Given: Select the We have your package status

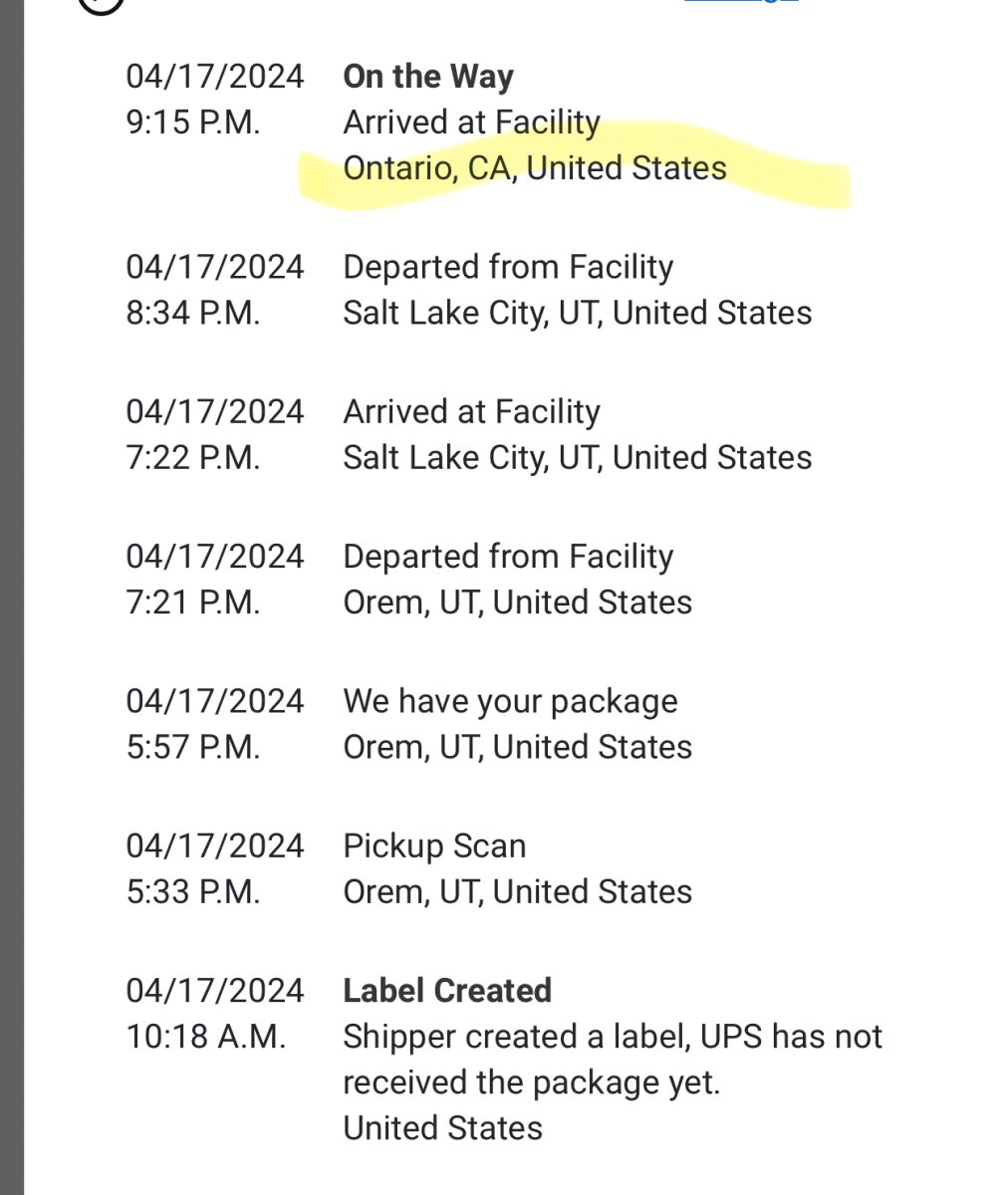Looking at the screenshot, I should click(x=510, y=701).
